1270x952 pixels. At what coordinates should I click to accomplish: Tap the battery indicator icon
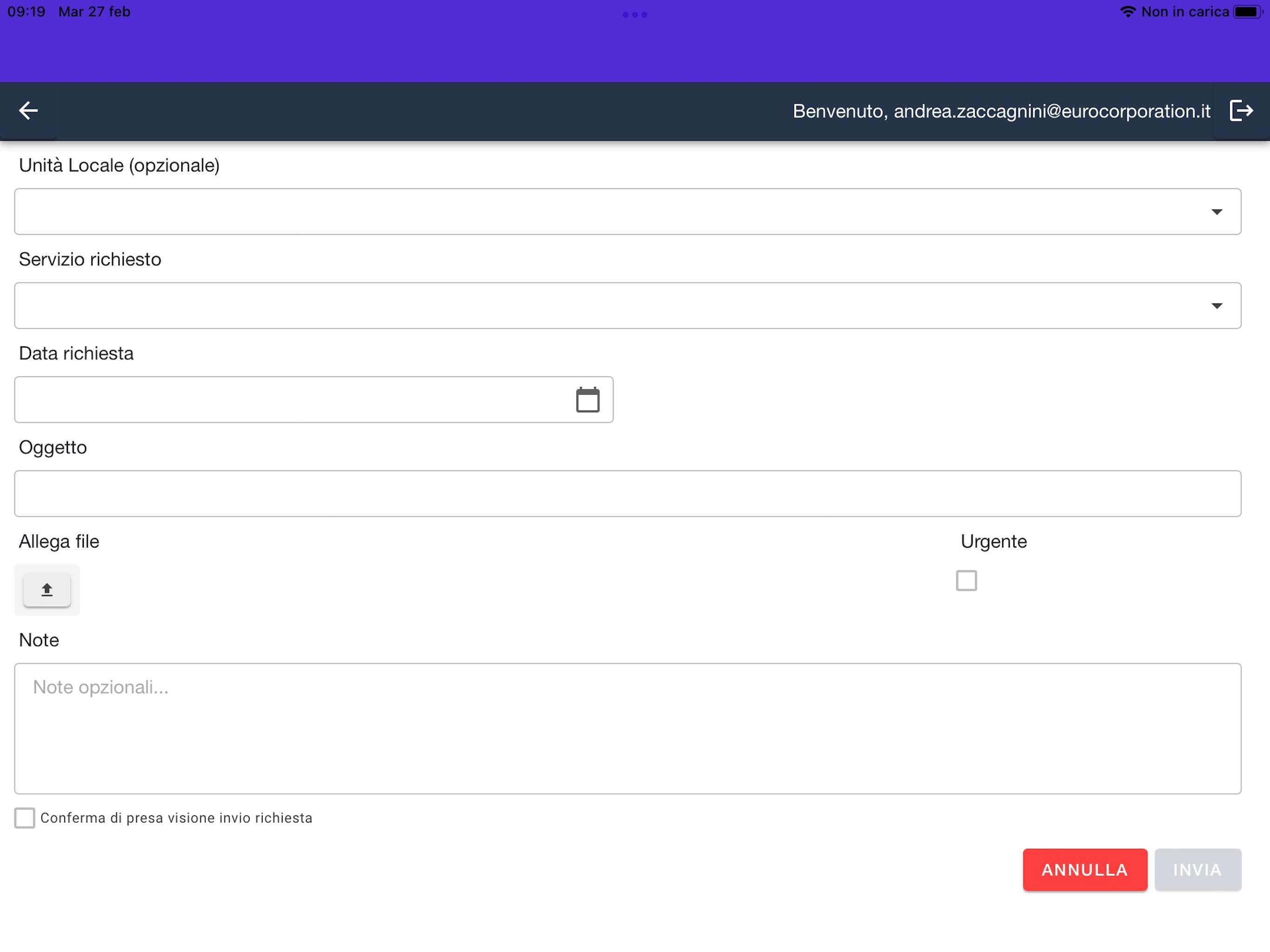click(1248, 12)
